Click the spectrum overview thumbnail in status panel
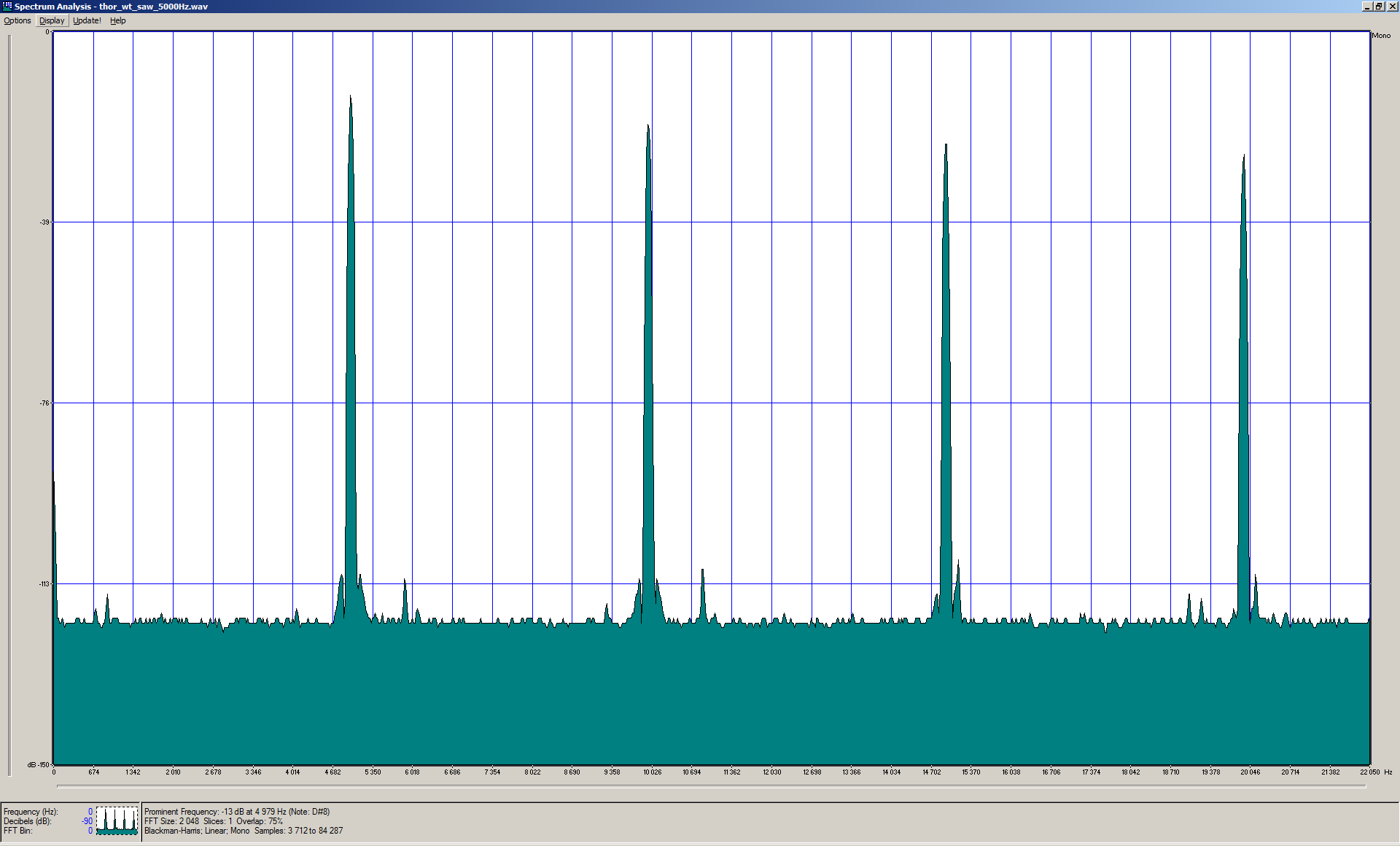 click(x=117, y=820)
